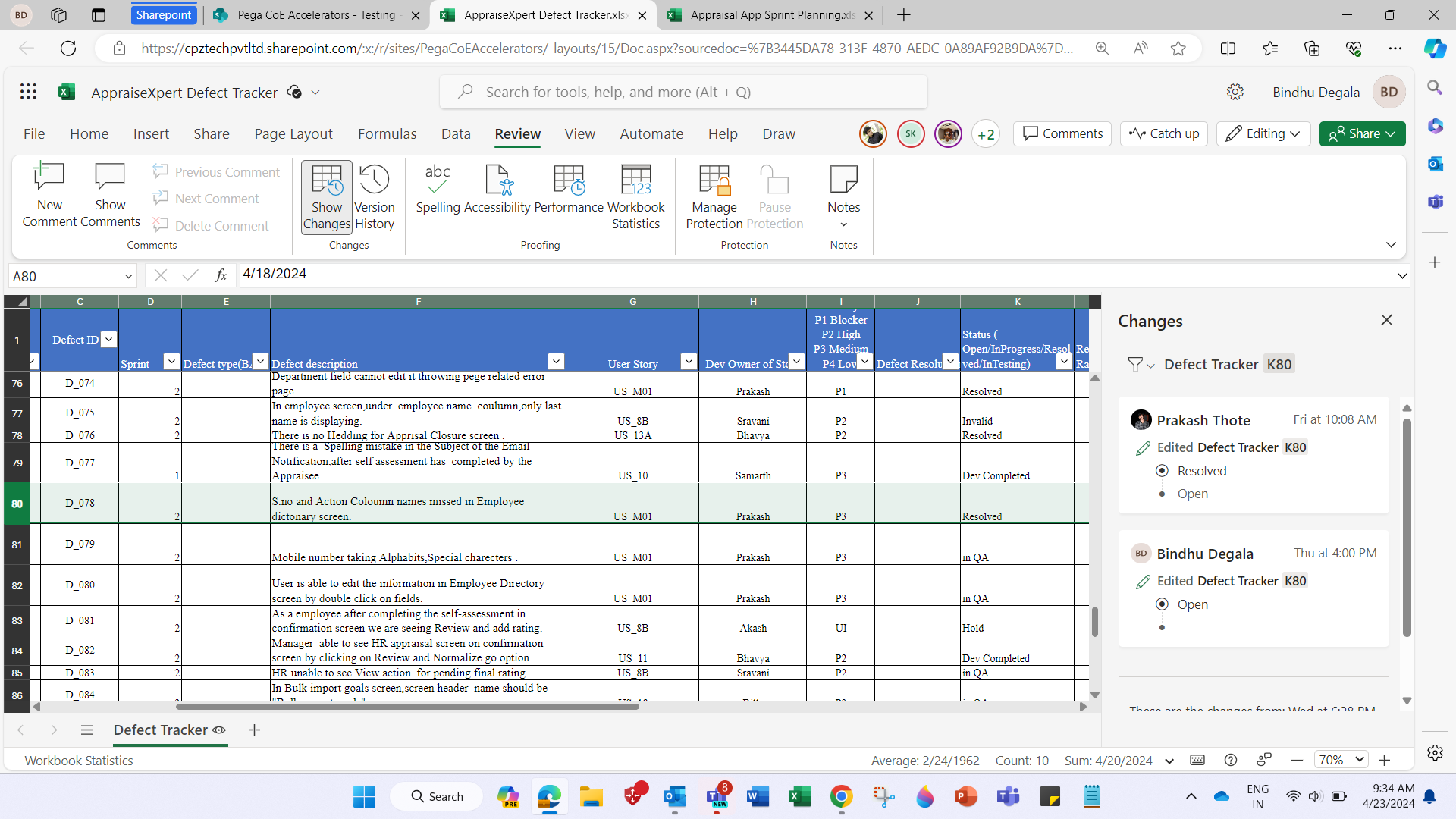This screenshot has width=1456, height=819.
Task: Collapse the ribbon with chevron
Action: point(1391,245)
